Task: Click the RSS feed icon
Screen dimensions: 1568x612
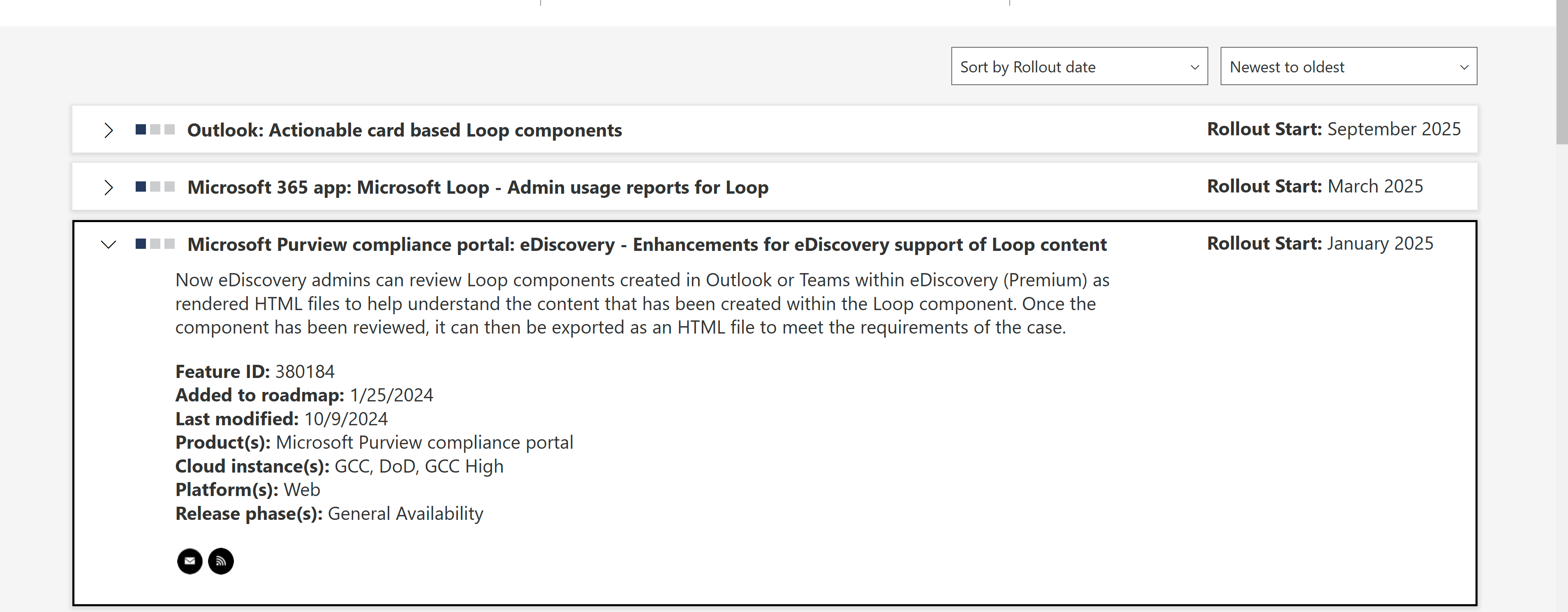Action: click(x=221, y=561)
